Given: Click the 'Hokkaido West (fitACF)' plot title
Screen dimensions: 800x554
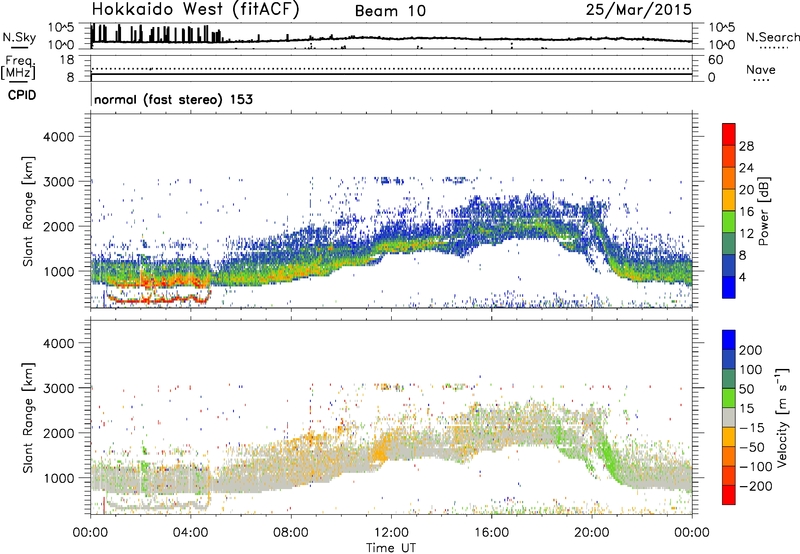Looking at the screenshot, I should 195,10.
